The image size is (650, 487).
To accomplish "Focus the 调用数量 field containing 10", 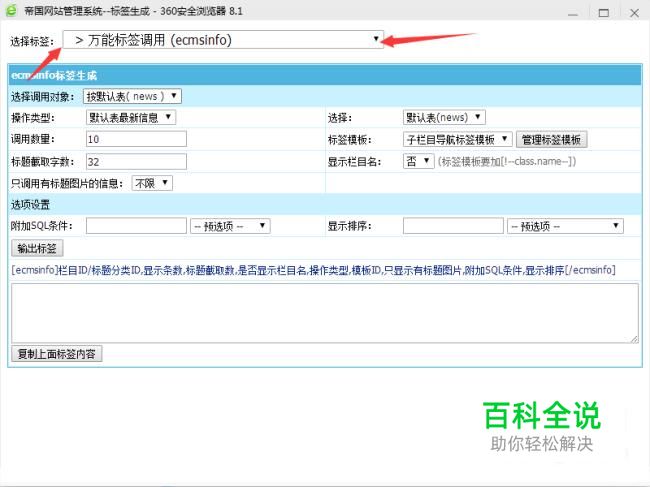I will tap(136, 139).
